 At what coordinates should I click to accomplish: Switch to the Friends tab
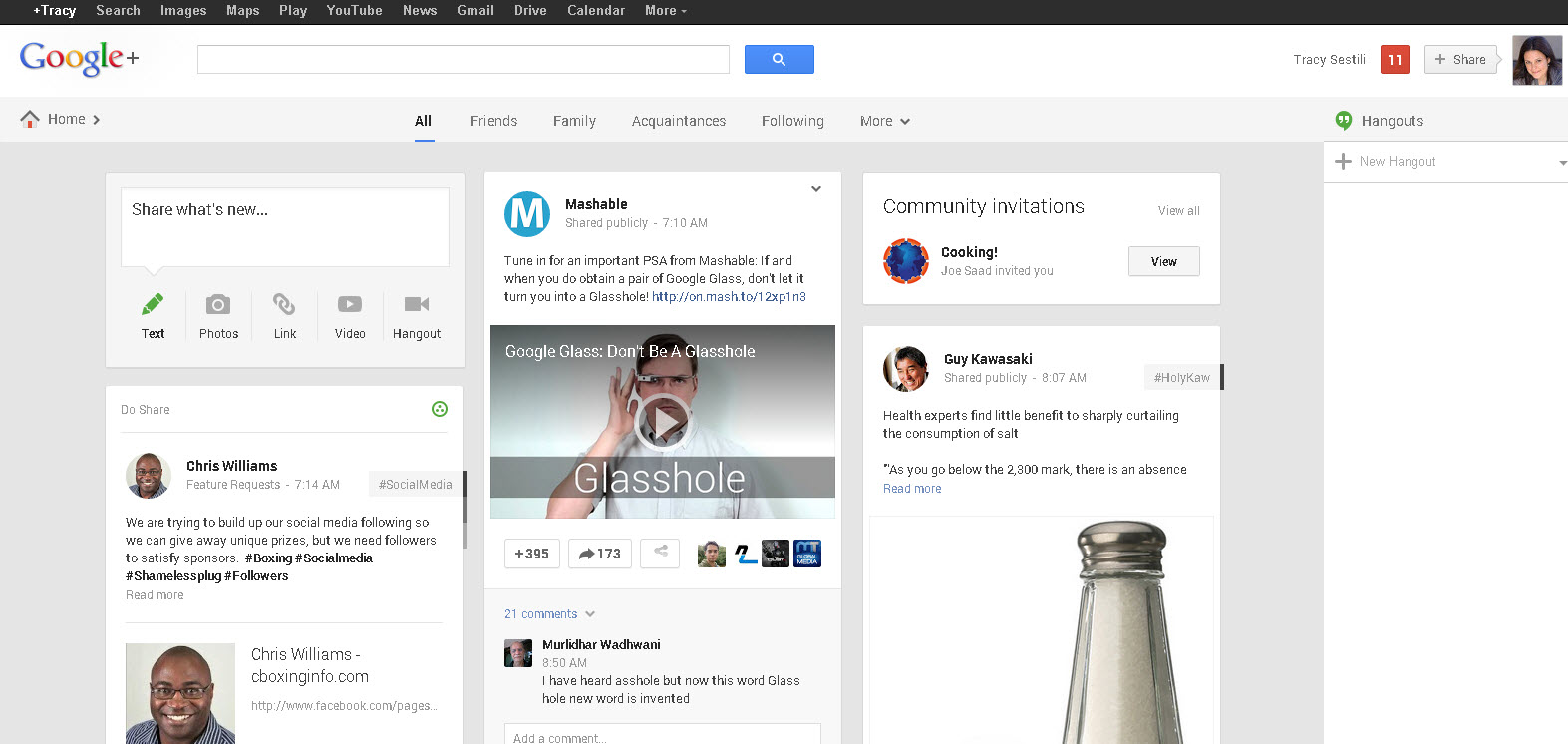[494, 121]
